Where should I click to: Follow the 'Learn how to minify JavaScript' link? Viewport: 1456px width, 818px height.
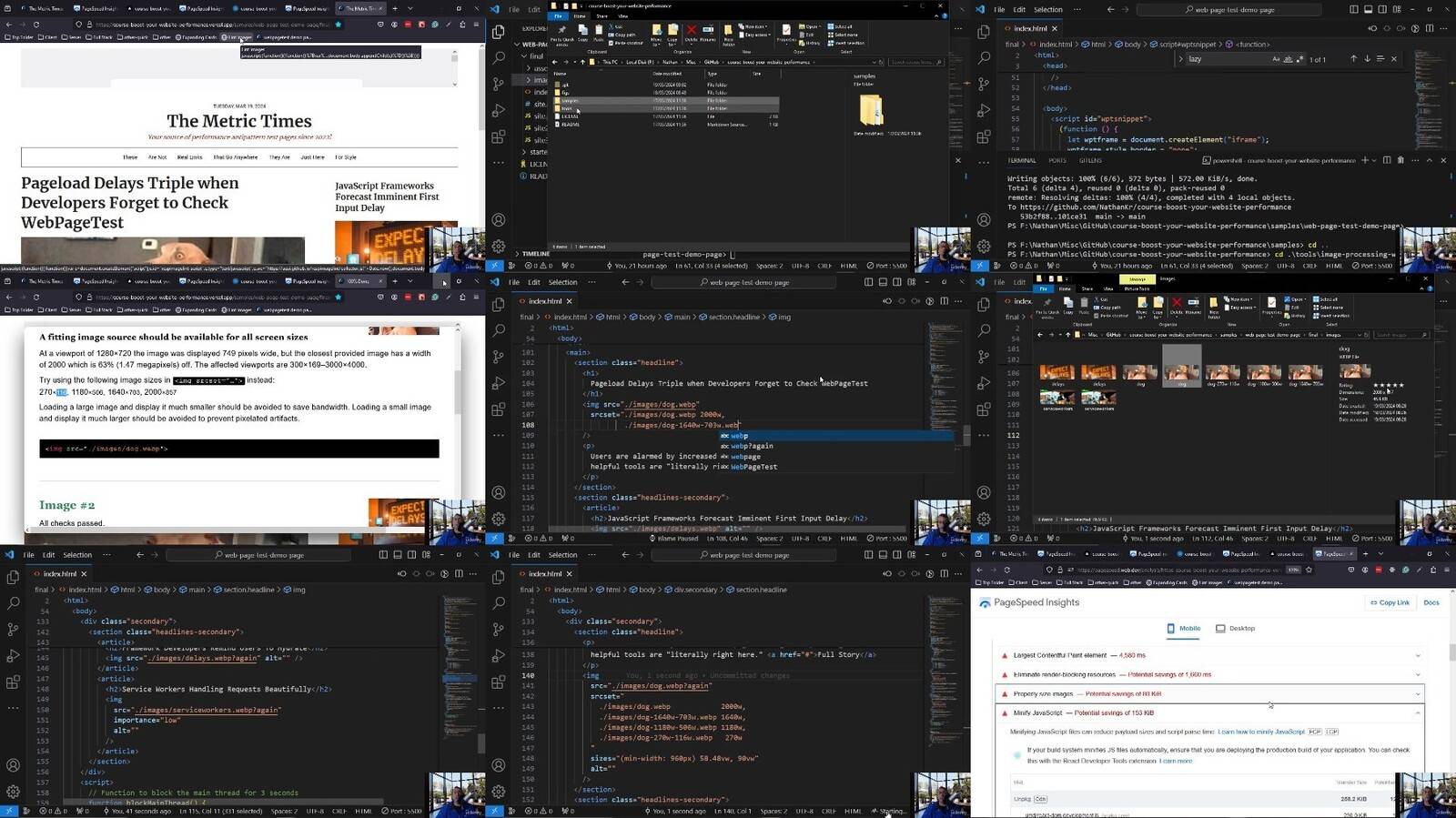1261,732
